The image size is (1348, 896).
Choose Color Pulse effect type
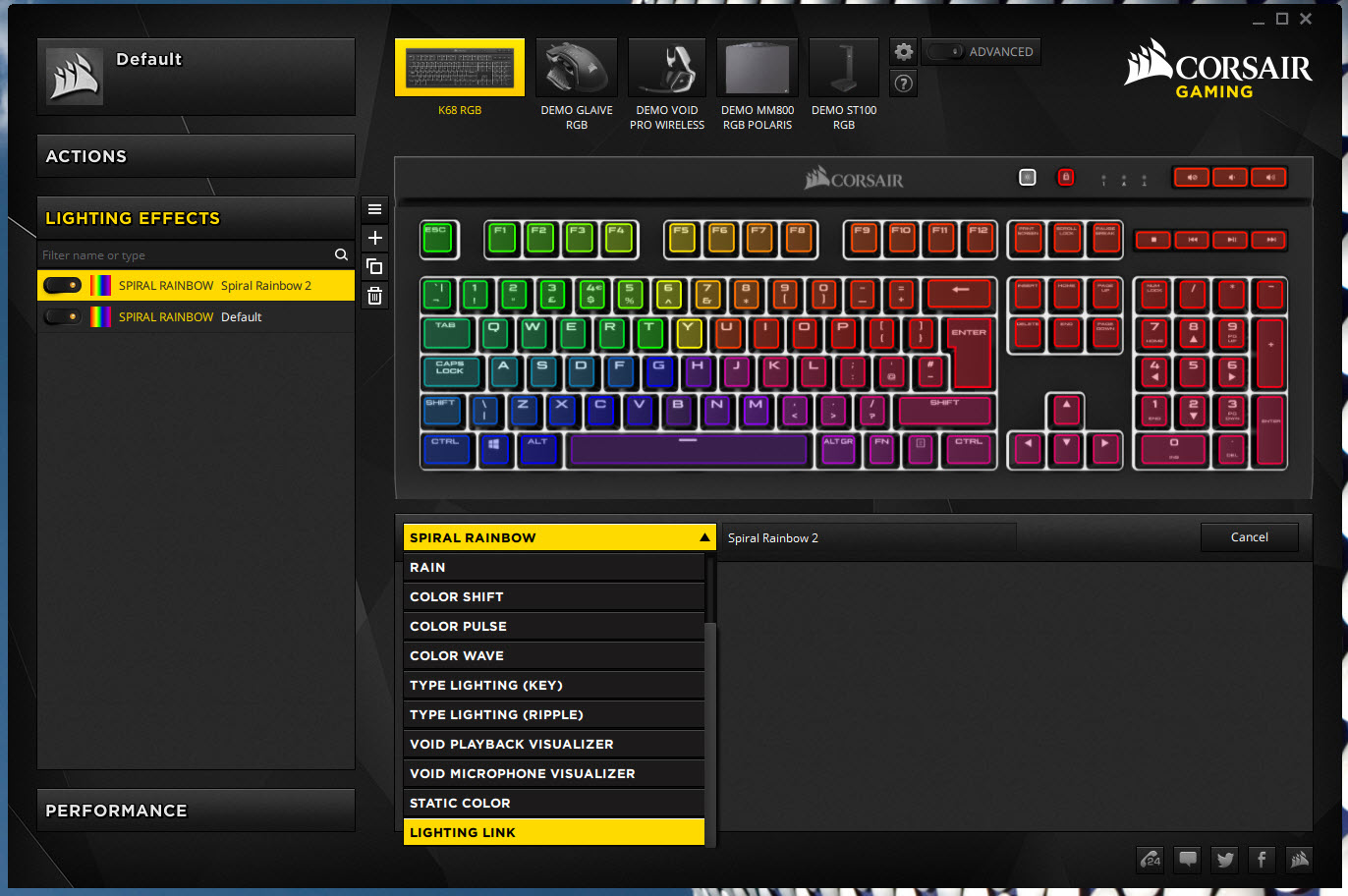point(554,626)
